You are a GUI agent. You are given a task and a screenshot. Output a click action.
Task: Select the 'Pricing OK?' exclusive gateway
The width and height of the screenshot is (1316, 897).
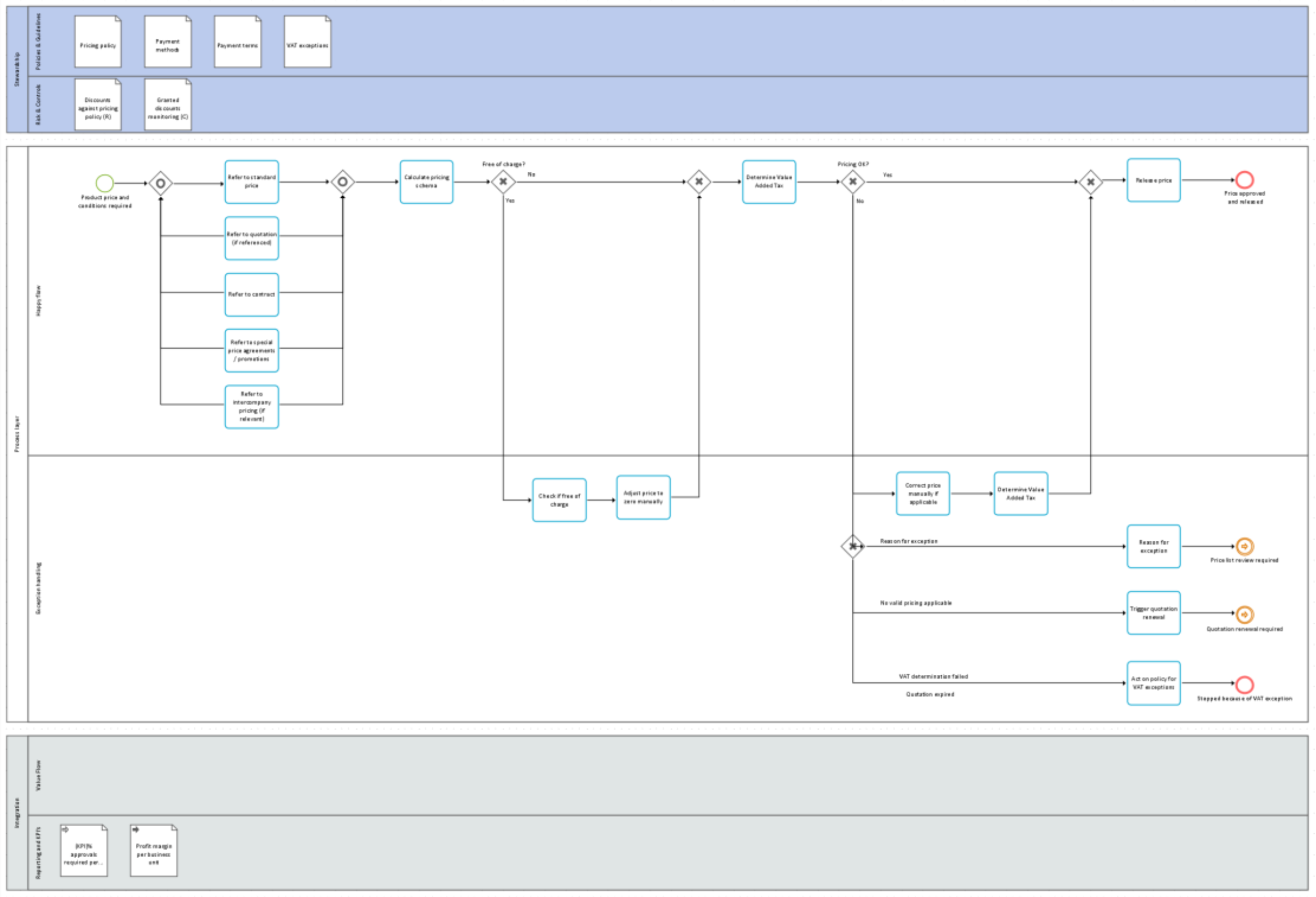pyautogui.click(x=853, y=182)
